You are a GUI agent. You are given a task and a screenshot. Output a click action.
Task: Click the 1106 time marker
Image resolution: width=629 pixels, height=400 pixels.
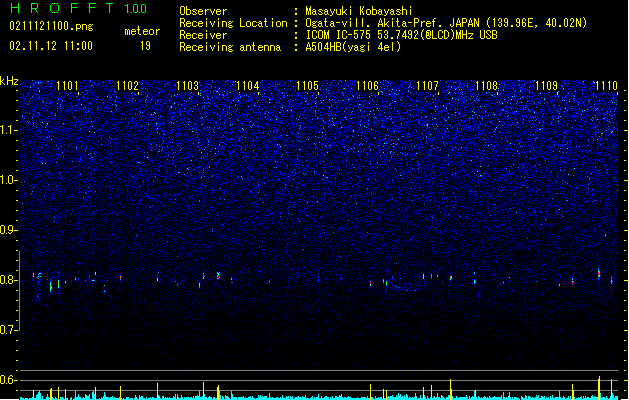point(367,86)
